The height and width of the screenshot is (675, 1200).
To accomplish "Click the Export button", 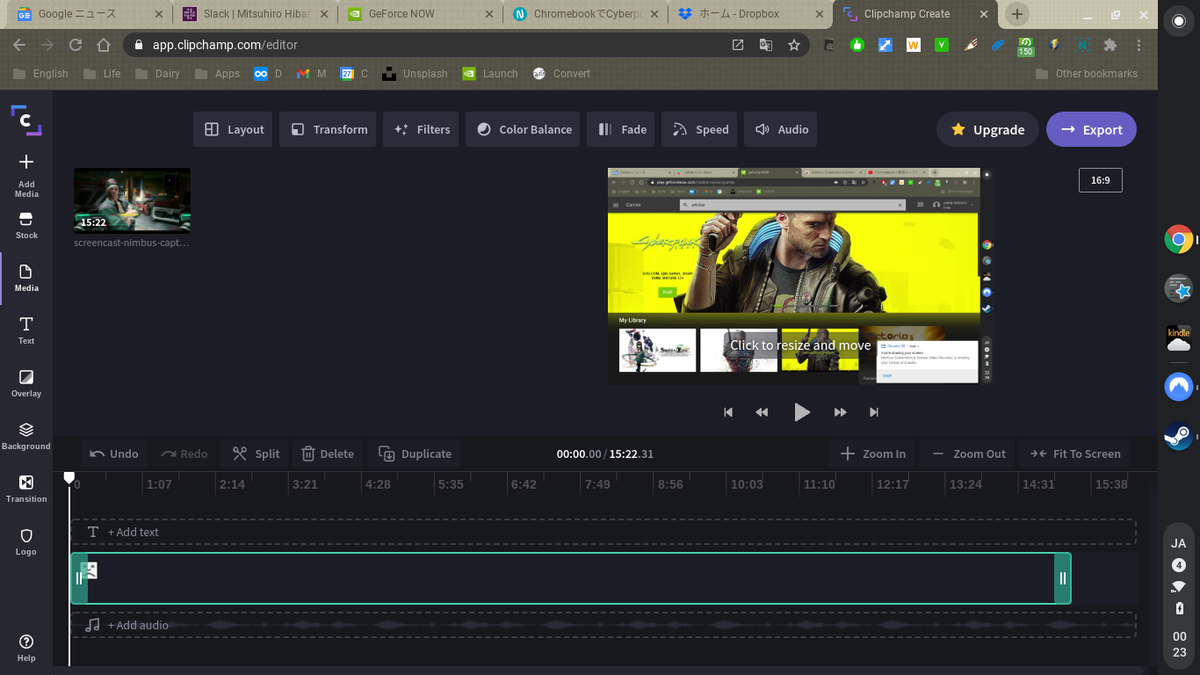I will coord(1092,129).
